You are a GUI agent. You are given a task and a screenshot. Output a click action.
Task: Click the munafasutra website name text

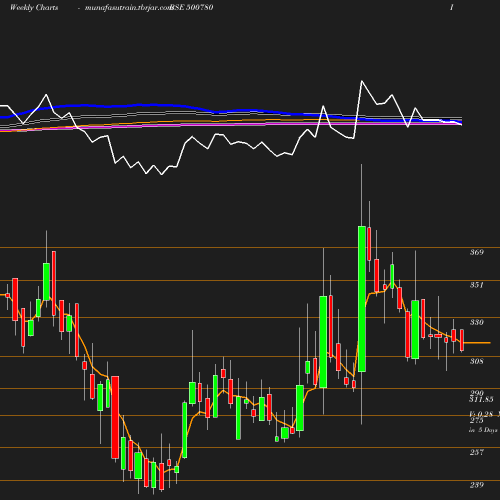click(x=127, y=8)
